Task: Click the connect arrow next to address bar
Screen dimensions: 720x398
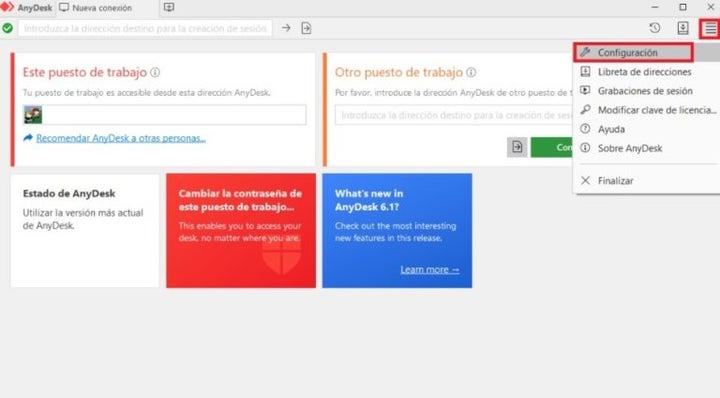Action: point(286,28)
